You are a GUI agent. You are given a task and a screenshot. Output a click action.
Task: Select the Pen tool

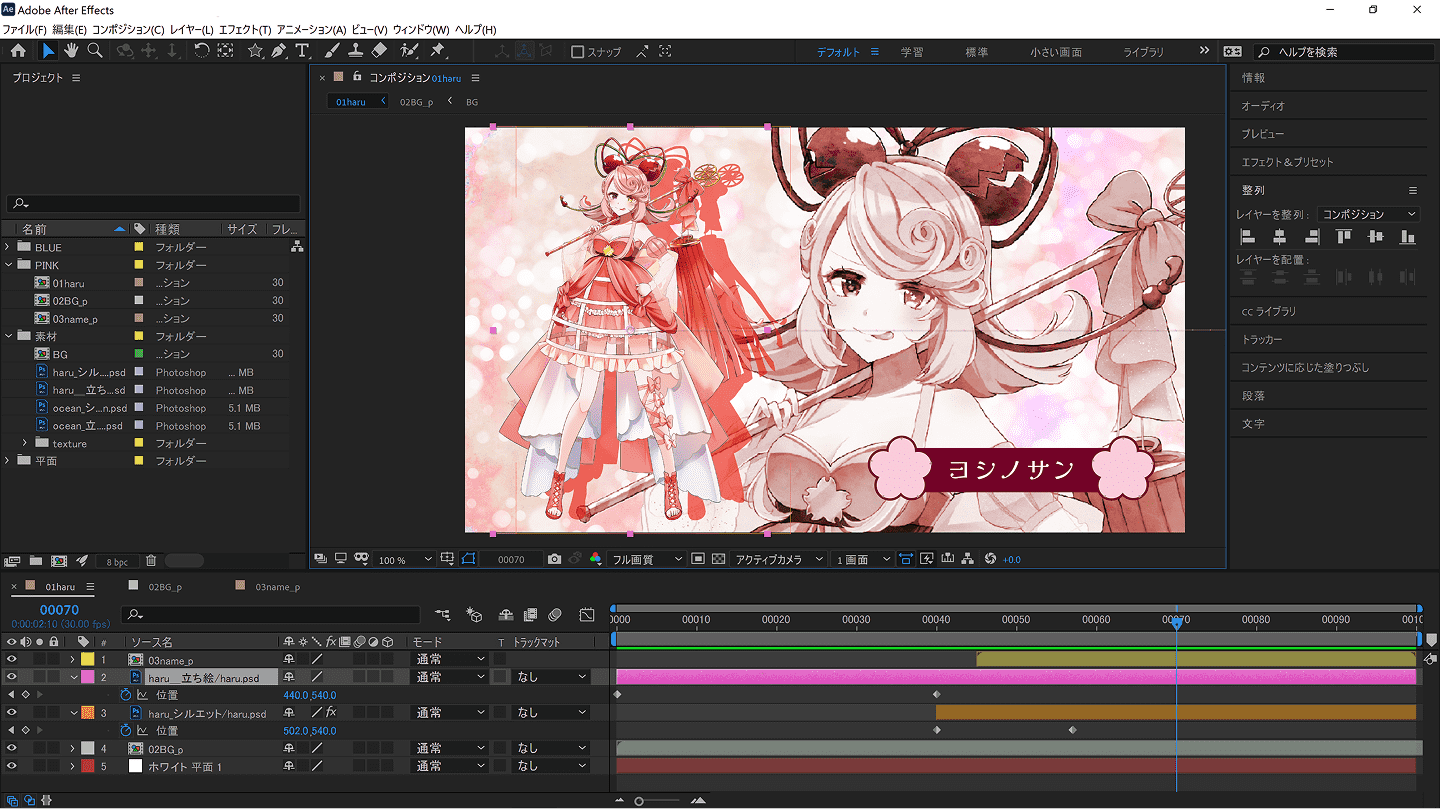tap(279, 51)
